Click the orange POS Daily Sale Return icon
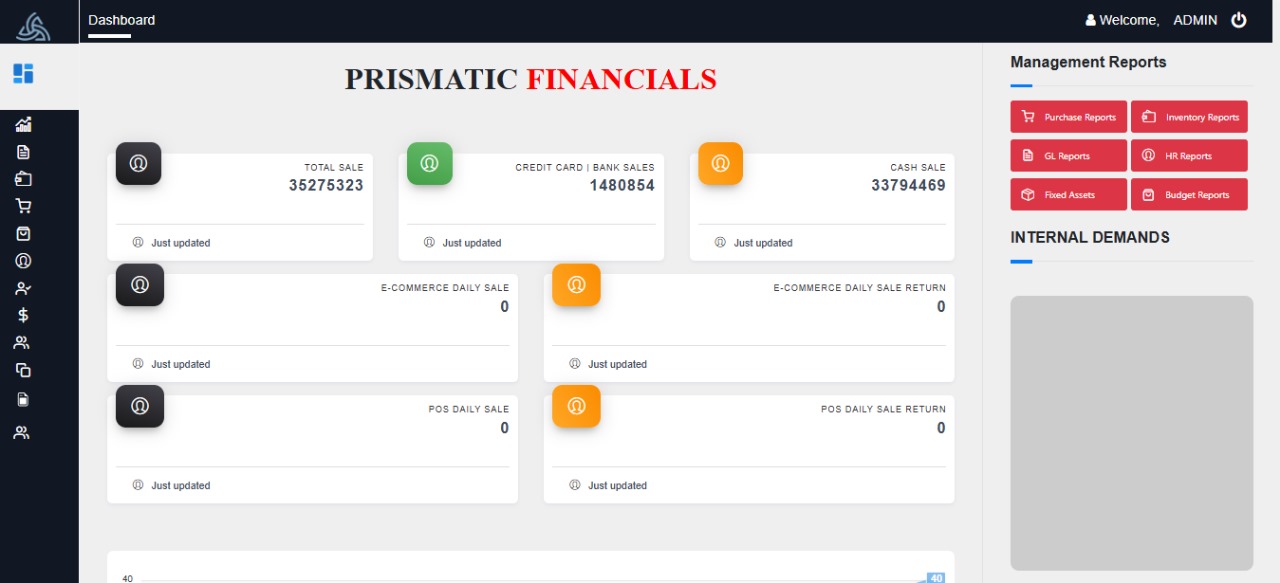 point(576,406)
